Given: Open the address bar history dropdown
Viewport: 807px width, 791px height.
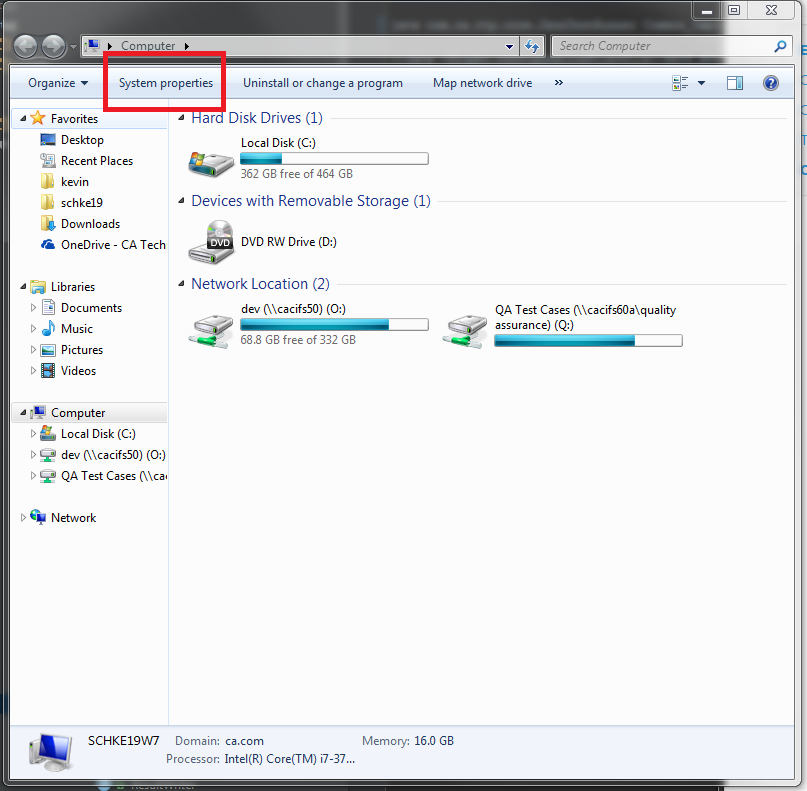Looking at the screenshot, I should click(x=509, y=46).
